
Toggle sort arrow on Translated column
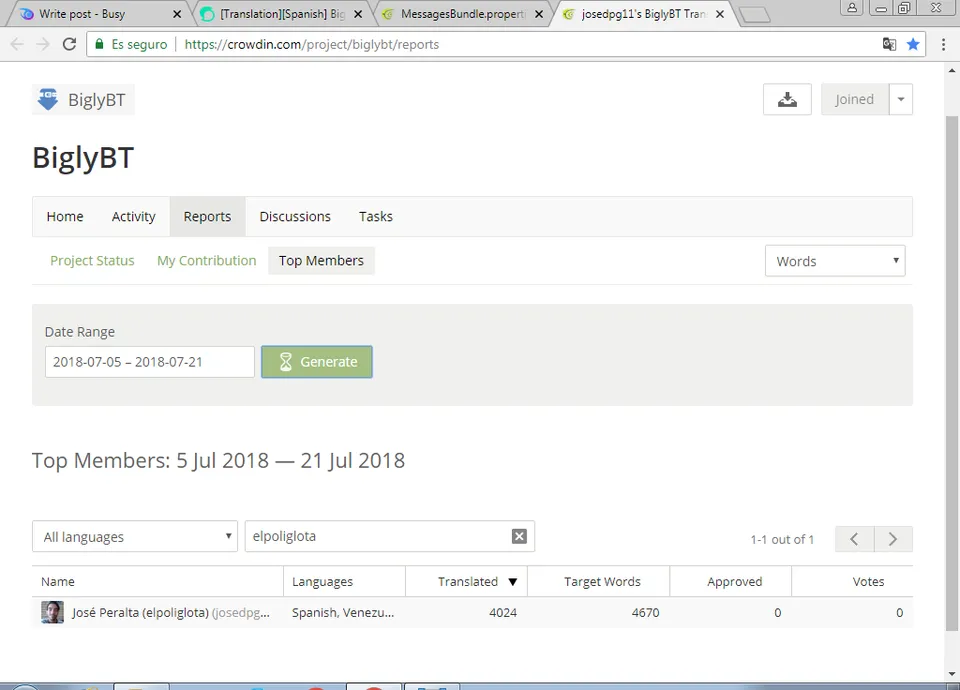pyautogui.click(x=513, y=582)
